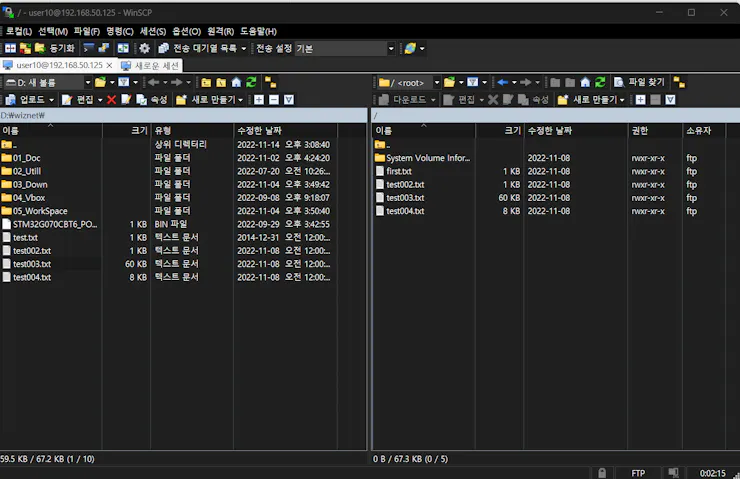Open the 명령(C) menu
Viewport: 740px width, 479px height.
120,31
